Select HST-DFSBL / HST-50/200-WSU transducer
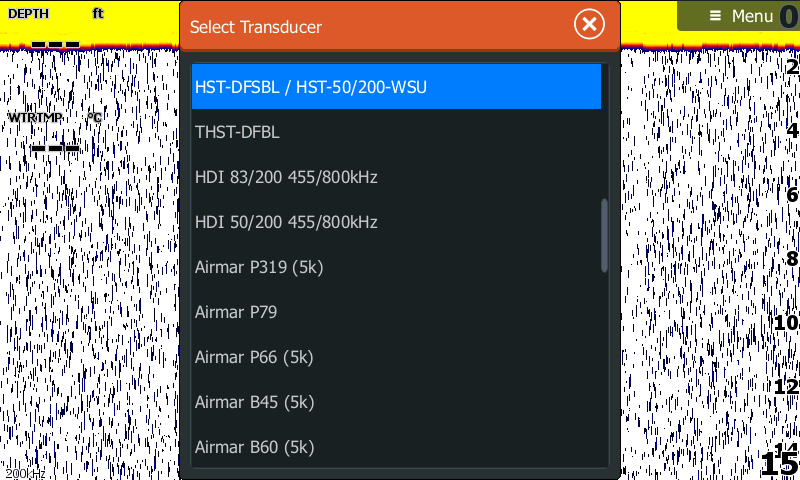The image size is (800, 480). [x=396, y=87]
